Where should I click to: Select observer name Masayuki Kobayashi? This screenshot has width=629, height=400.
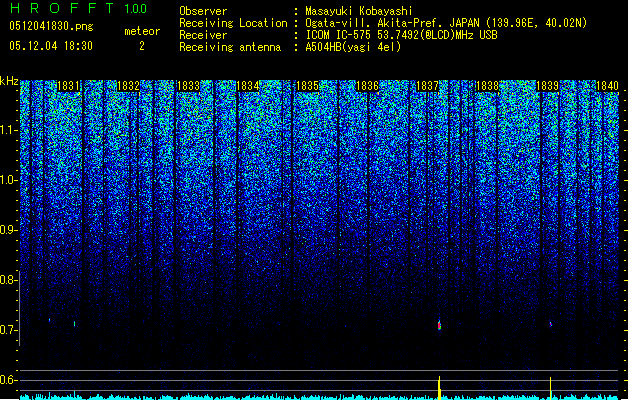[x=359, y=11]
